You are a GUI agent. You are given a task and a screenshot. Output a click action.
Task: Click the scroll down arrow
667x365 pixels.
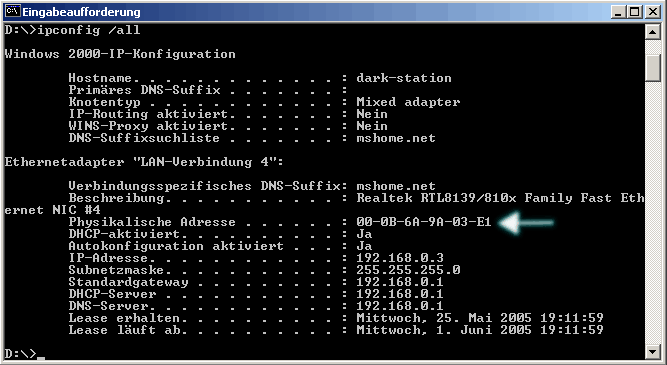[653, 351]
